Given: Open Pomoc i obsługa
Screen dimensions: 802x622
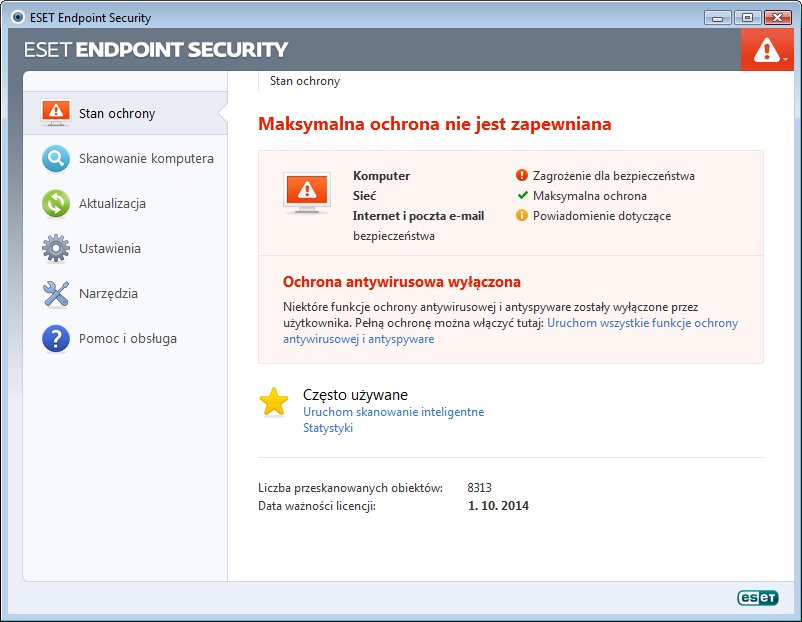Looking at the screenshot, I should click(x=125, y=339).
